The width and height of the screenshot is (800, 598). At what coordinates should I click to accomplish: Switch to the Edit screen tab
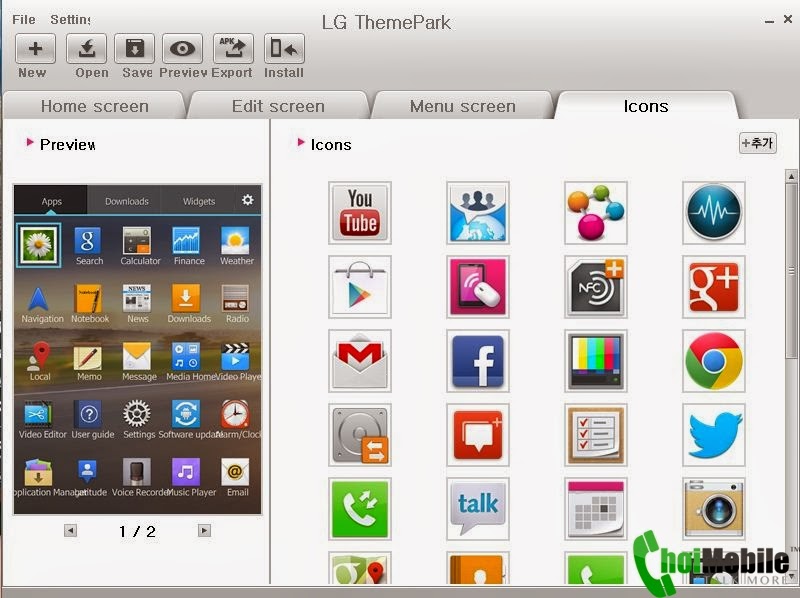tap(278, 106)
